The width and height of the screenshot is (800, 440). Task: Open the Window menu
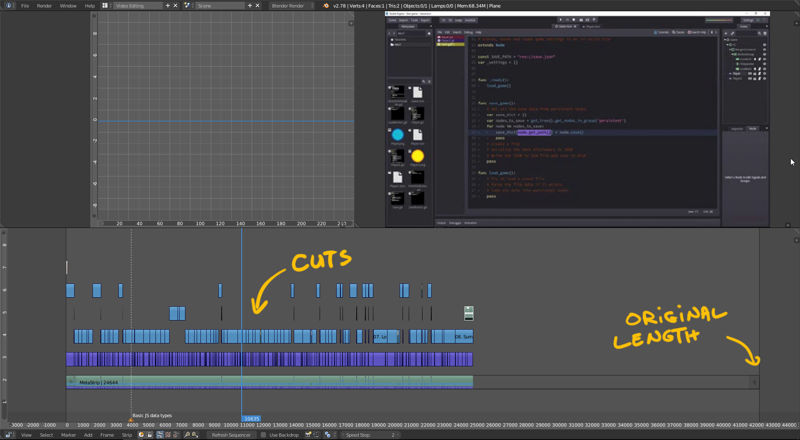(x=68, y=6)
